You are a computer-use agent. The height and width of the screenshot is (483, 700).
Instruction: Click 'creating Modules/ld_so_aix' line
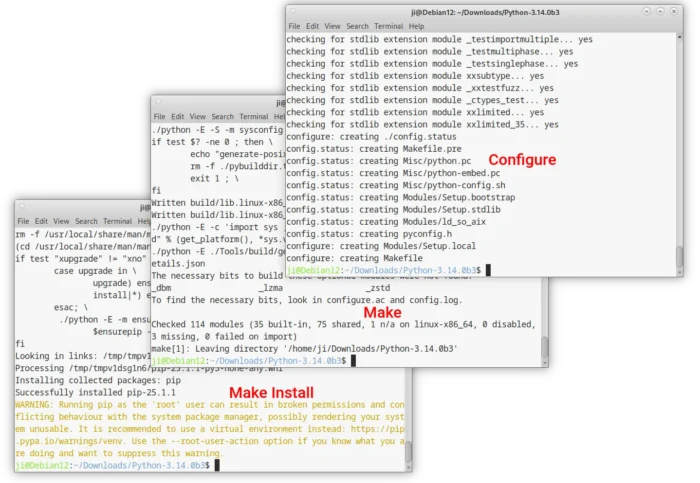[386, 222]
